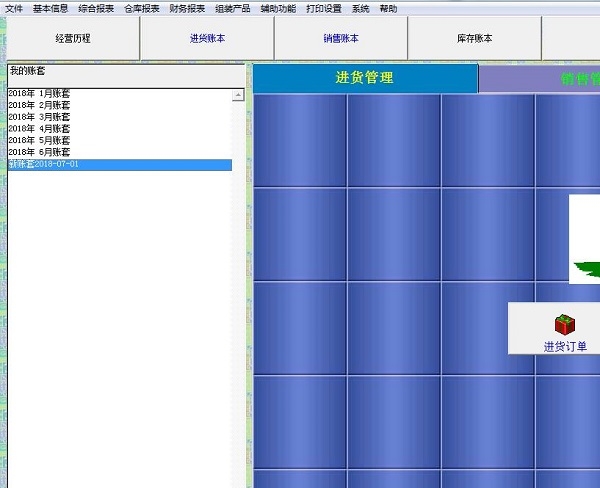Open the 打印设置 menu
600x488 pixels.
324,8
